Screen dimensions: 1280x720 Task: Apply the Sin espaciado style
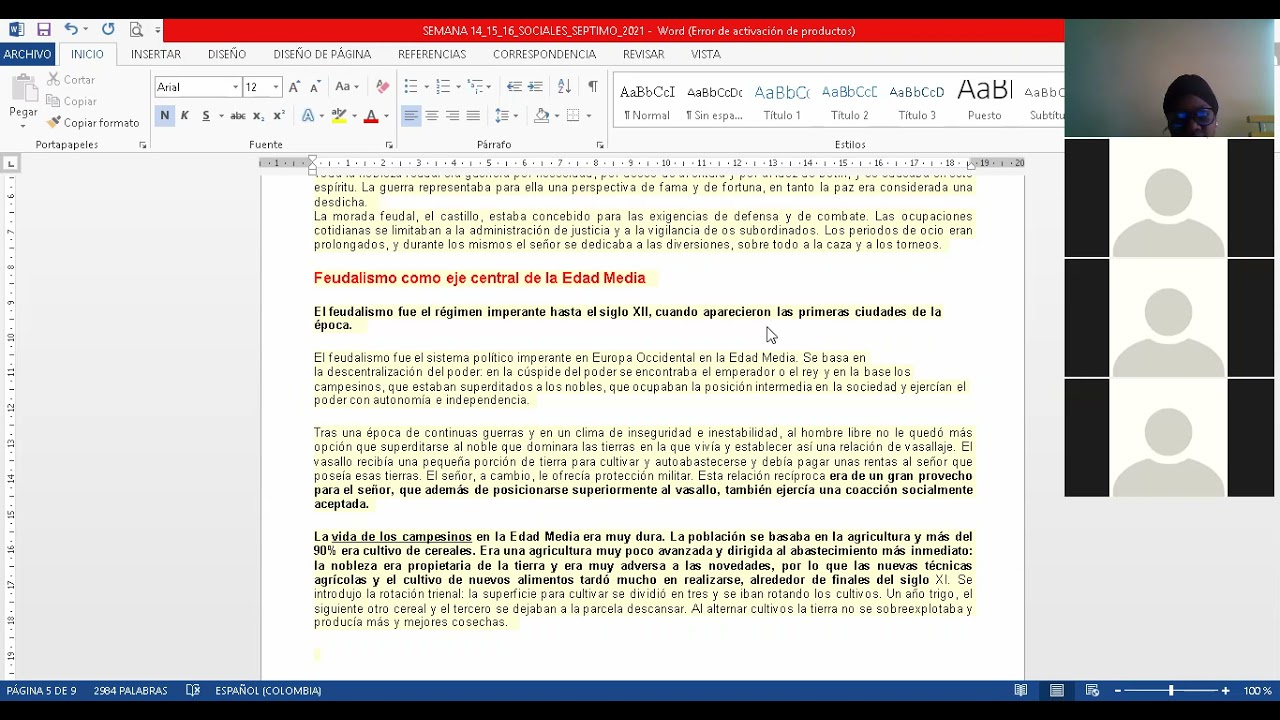[x=714, y=101]
